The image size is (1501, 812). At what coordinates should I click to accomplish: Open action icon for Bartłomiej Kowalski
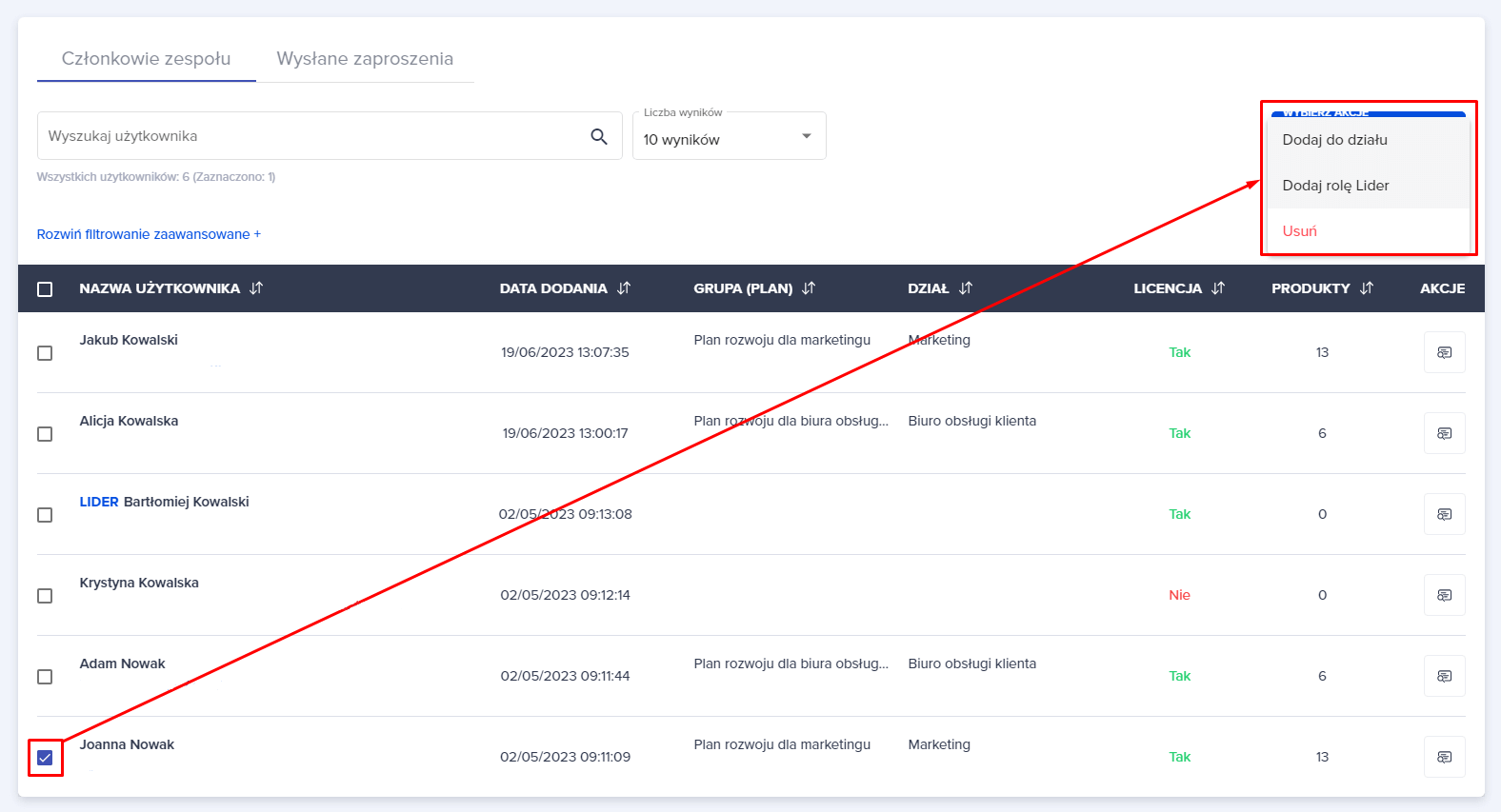(1444, 514)
